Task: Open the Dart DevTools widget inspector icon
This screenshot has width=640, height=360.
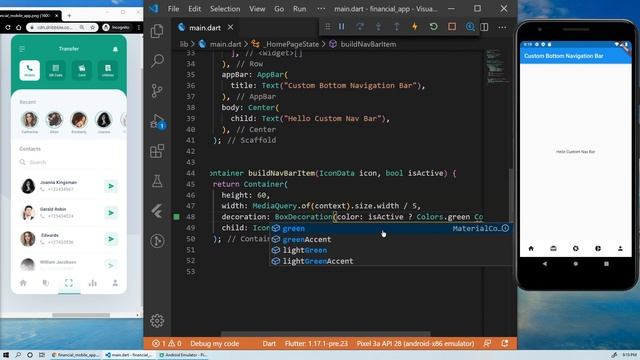Action: pos(470,27)
